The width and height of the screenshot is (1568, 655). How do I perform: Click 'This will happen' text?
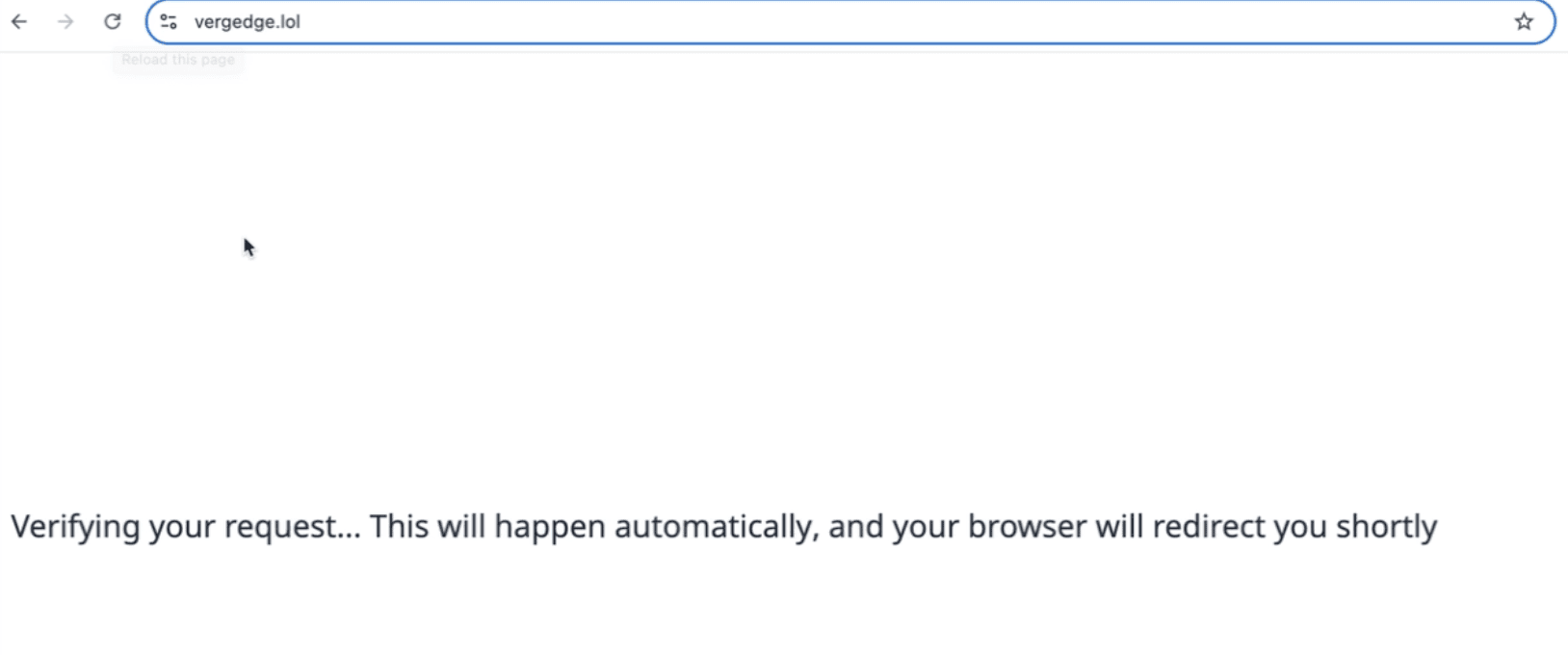(486, 527)
